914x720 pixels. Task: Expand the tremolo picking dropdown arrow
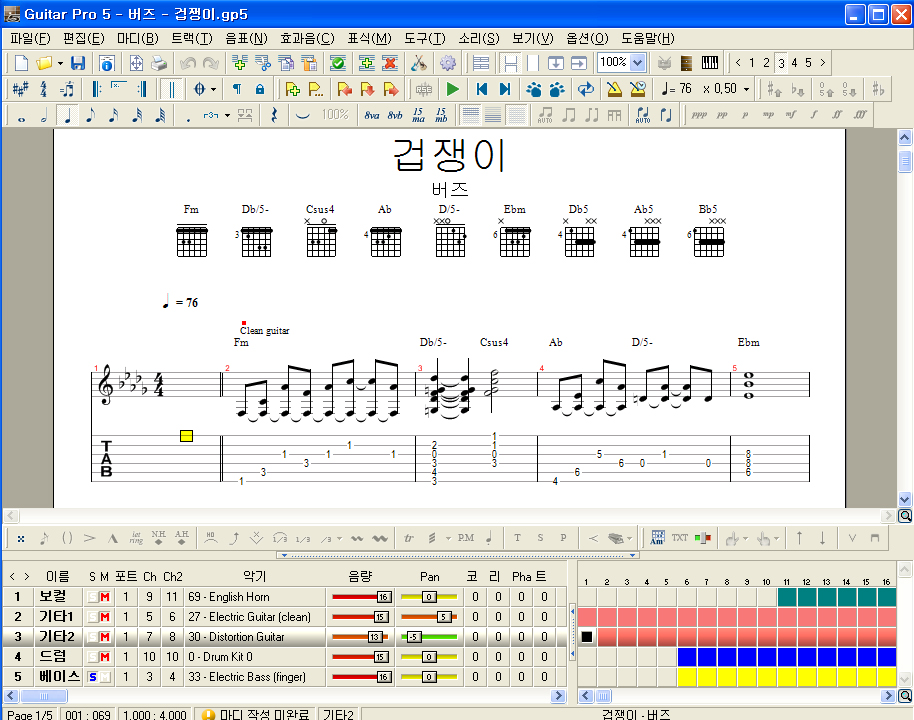[448, 538]
